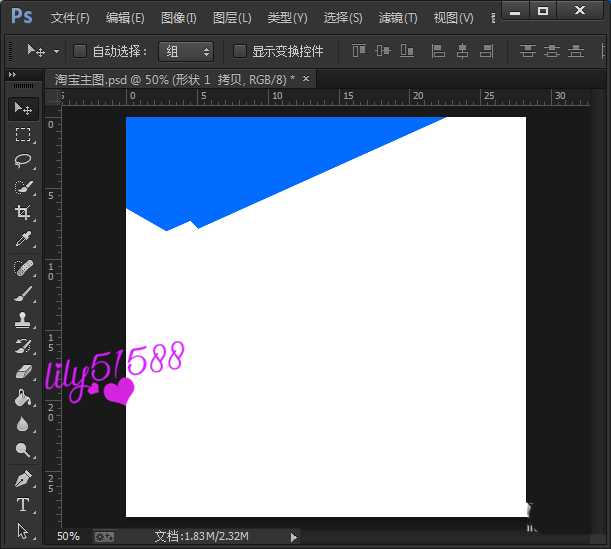Screen dimensions: 611x549
Task: Select the Brush tool
Action: 22,294
